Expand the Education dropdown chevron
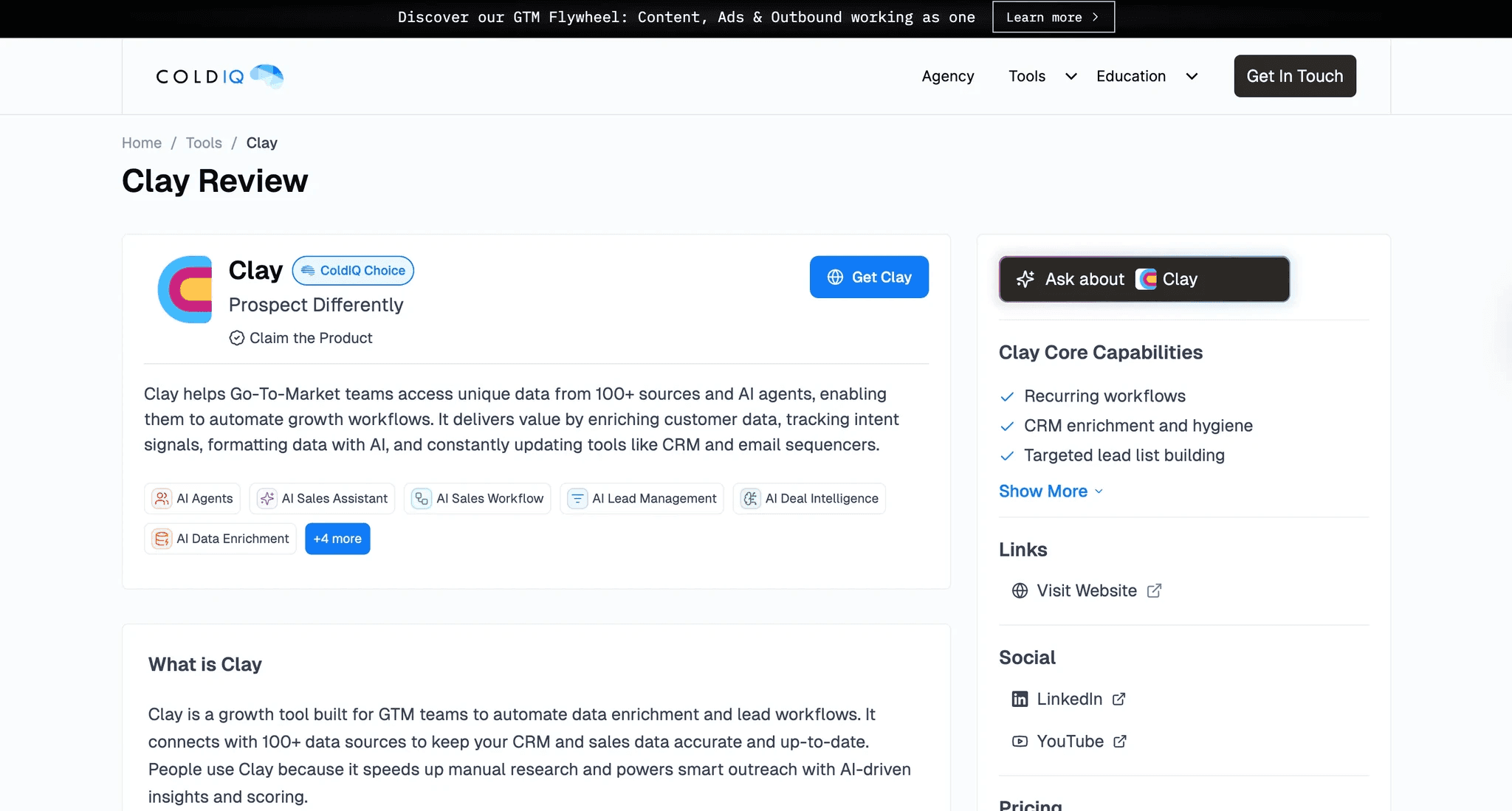 (x=1192, y=76)
